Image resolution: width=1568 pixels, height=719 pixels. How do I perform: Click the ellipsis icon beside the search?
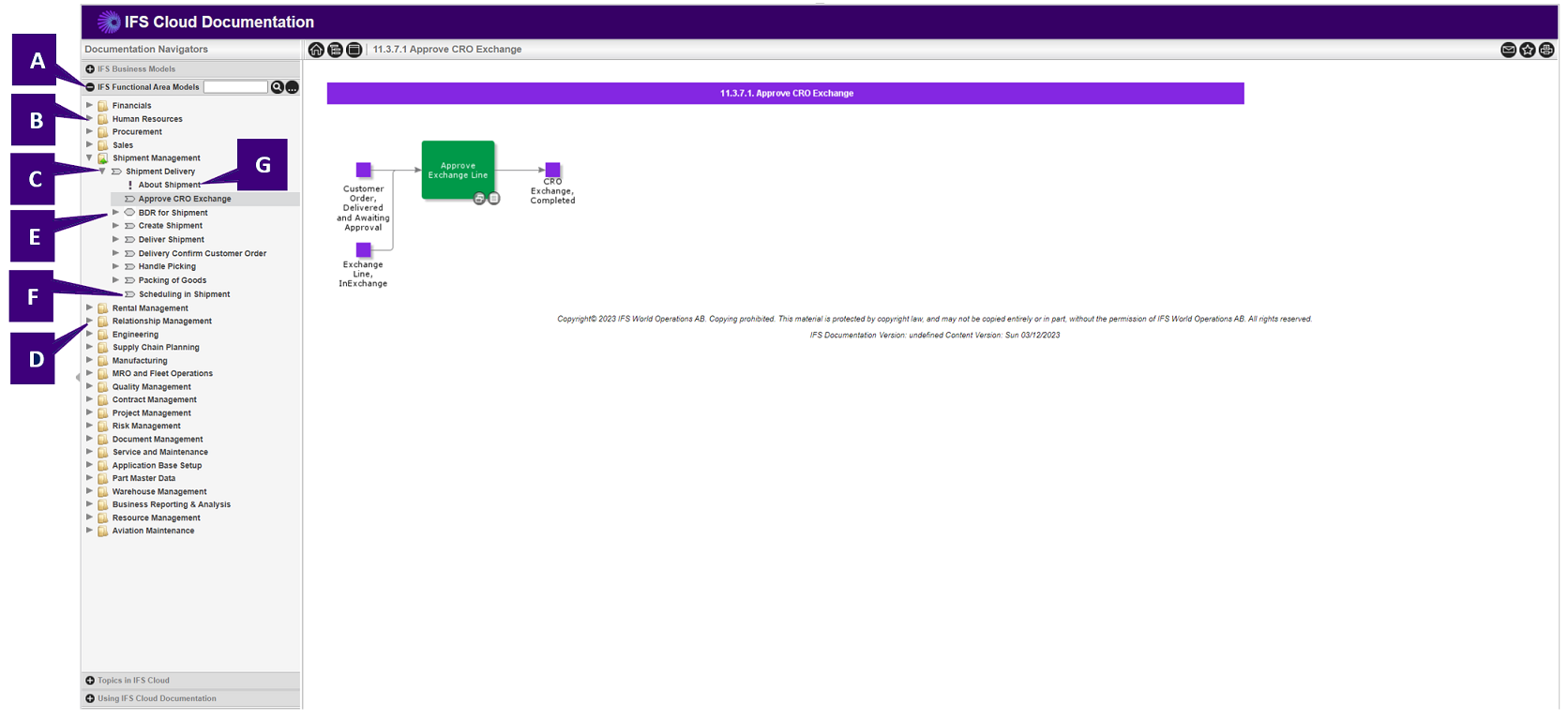coord(293,87)
